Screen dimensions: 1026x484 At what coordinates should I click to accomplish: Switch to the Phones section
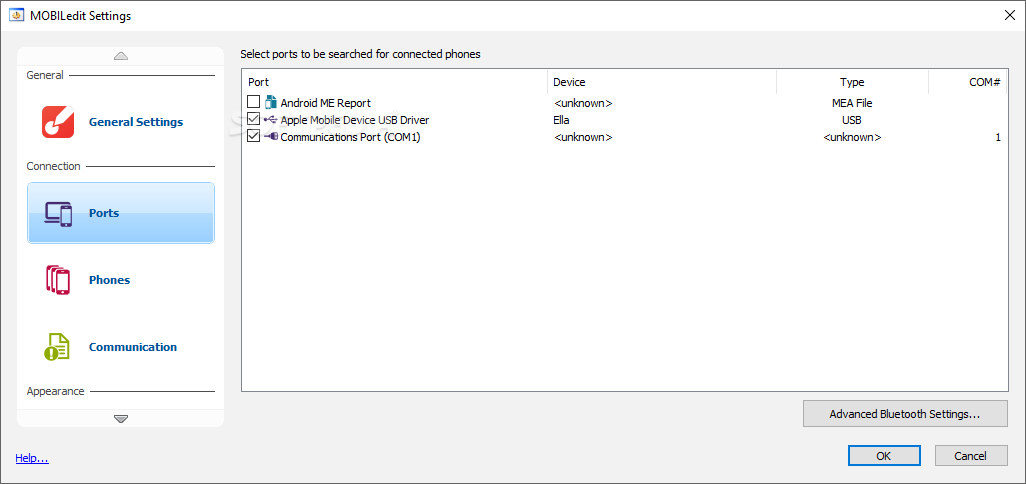(x=109, y=280)
